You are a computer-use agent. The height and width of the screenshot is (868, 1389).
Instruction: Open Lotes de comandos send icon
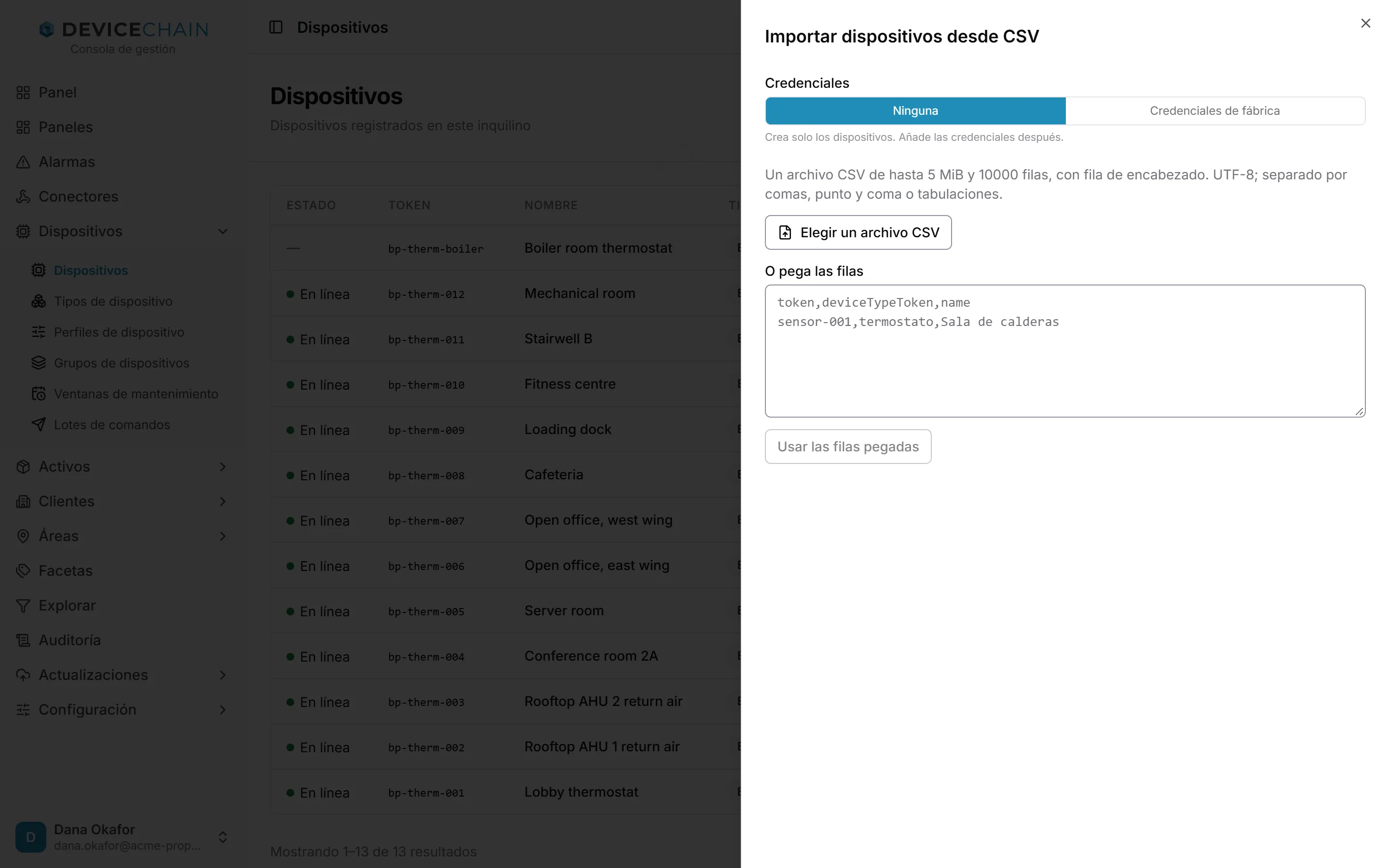pyautogui.click(x=39, y=425)
